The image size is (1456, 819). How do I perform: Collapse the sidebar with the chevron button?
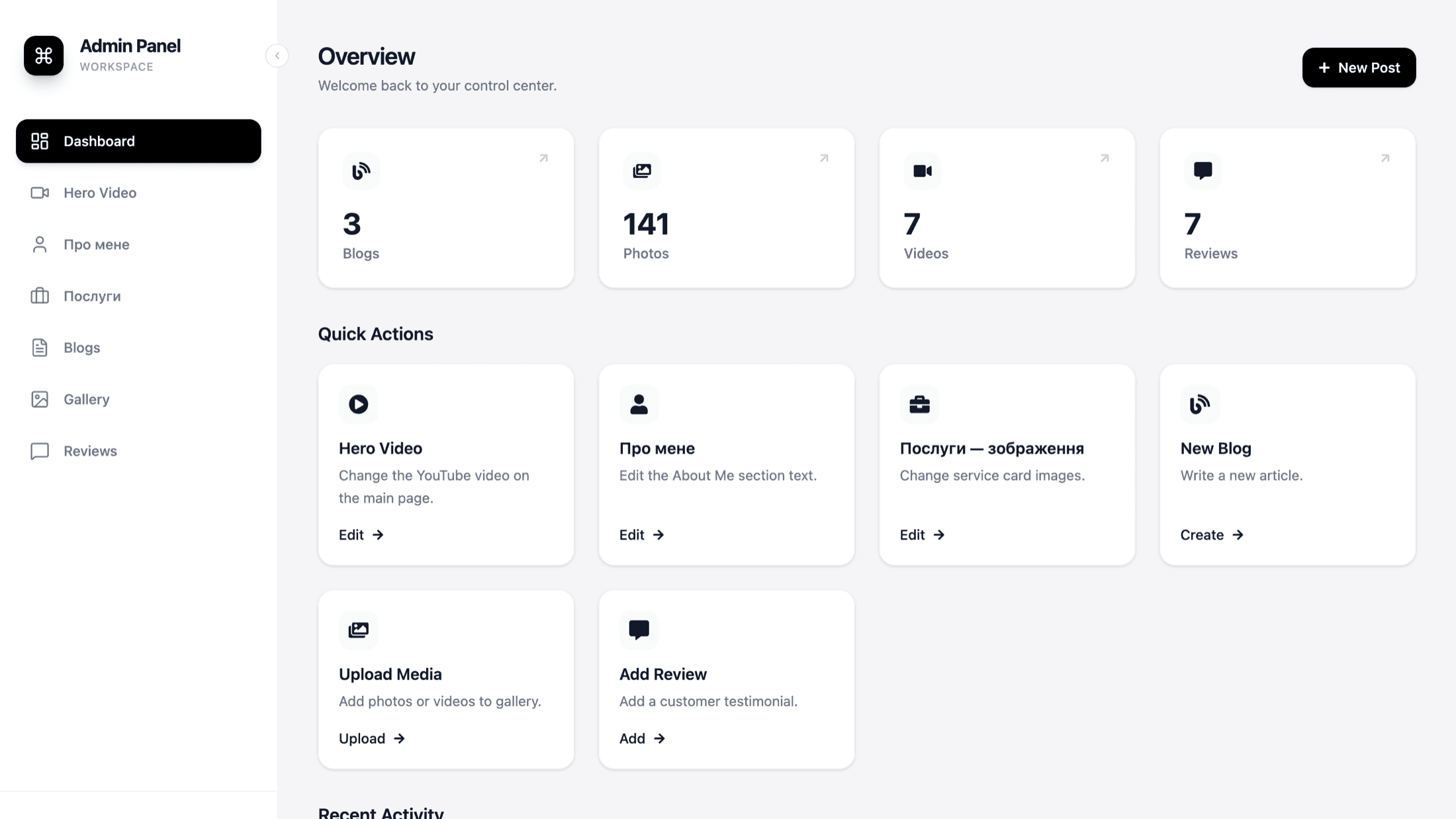pyautogui.click(x=277, y=56)
